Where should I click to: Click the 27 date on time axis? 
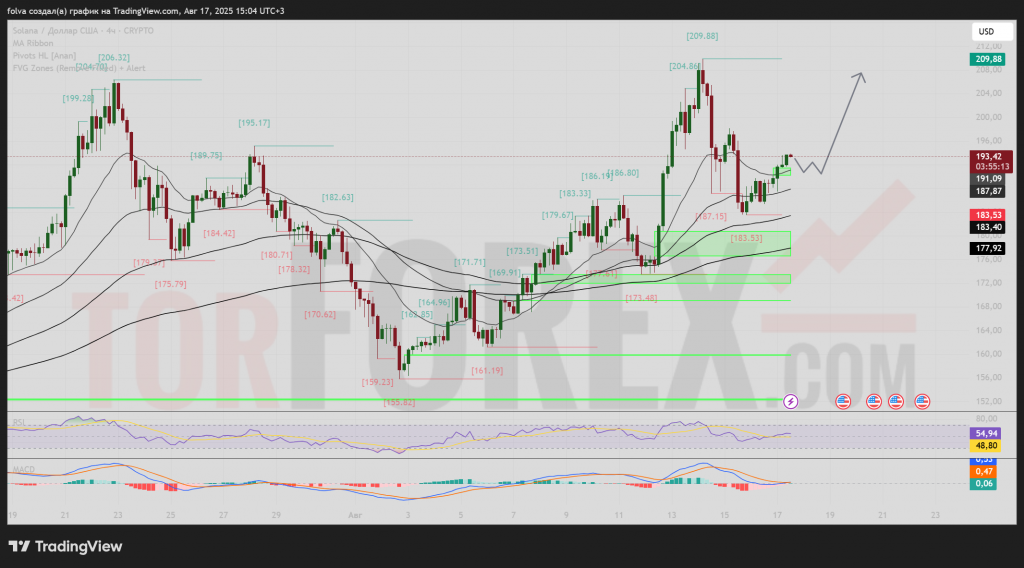point(223,515)
